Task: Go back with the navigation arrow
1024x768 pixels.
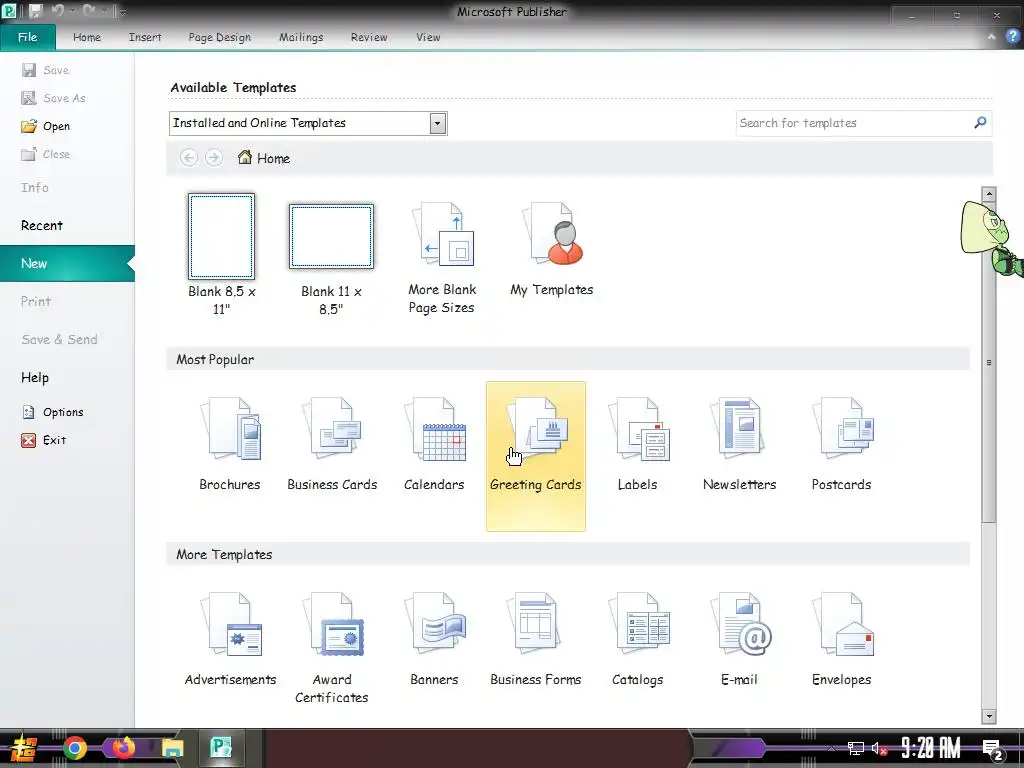Action: pyautogui.click(x=189, y=158)
